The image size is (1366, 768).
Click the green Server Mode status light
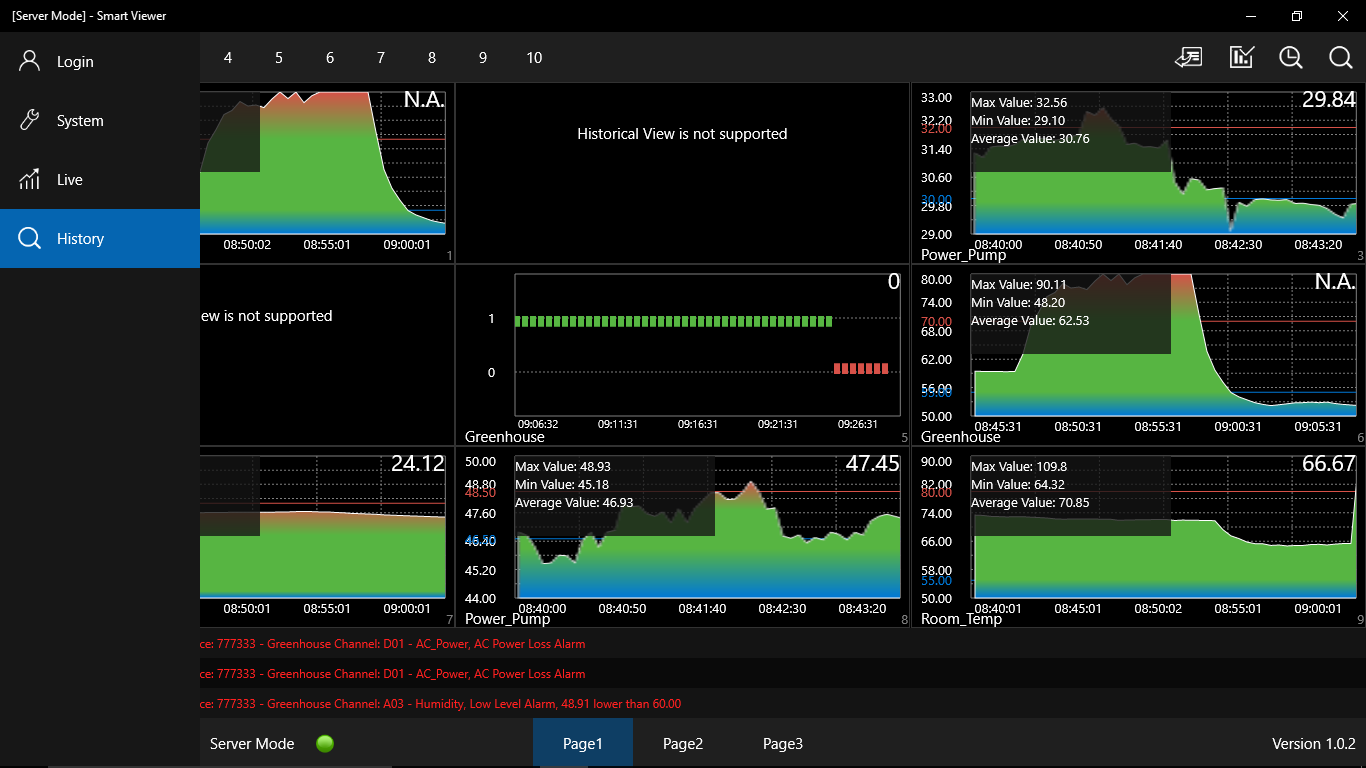pyautogui.click(x=325, y=743)
